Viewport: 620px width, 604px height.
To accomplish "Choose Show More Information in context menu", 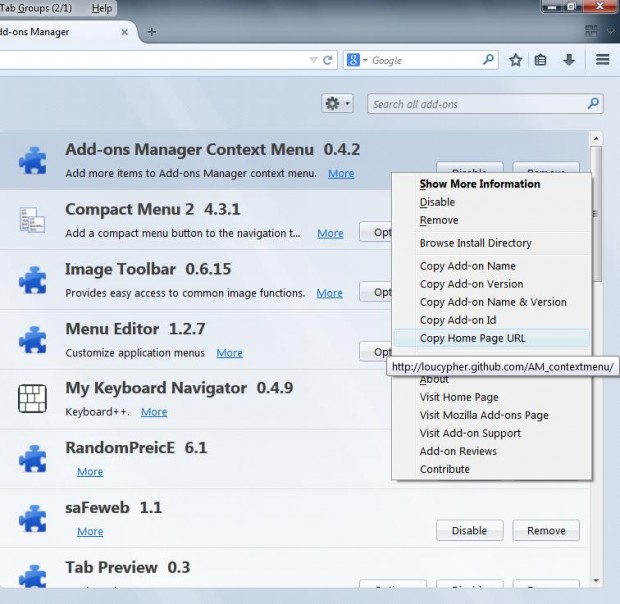I will point(491,184).
